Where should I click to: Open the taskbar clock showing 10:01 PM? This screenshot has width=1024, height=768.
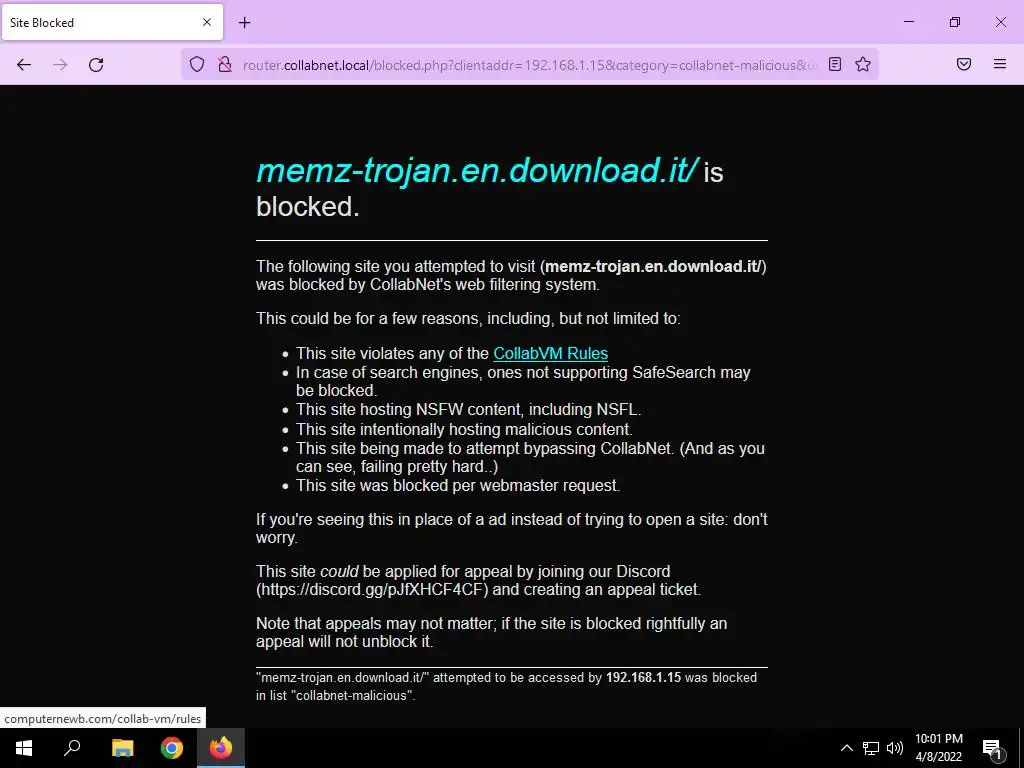(x=938, y=748)
